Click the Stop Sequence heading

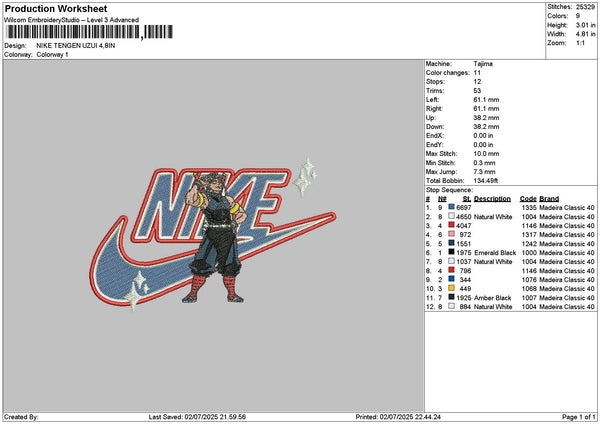(449, 190)
